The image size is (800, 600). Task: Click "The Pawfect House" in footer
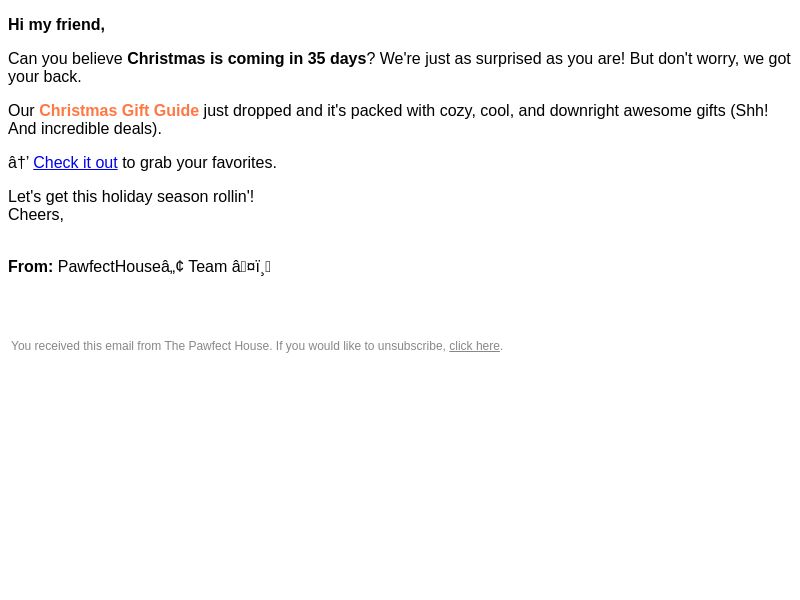(x=217, y=346)
